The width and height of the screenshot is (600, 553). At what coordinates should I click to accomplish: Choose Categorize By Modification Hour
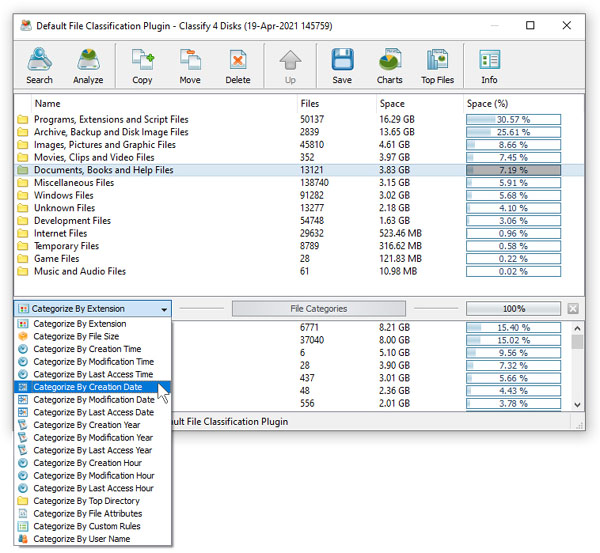pyautogui.click(x=93, y=475)
